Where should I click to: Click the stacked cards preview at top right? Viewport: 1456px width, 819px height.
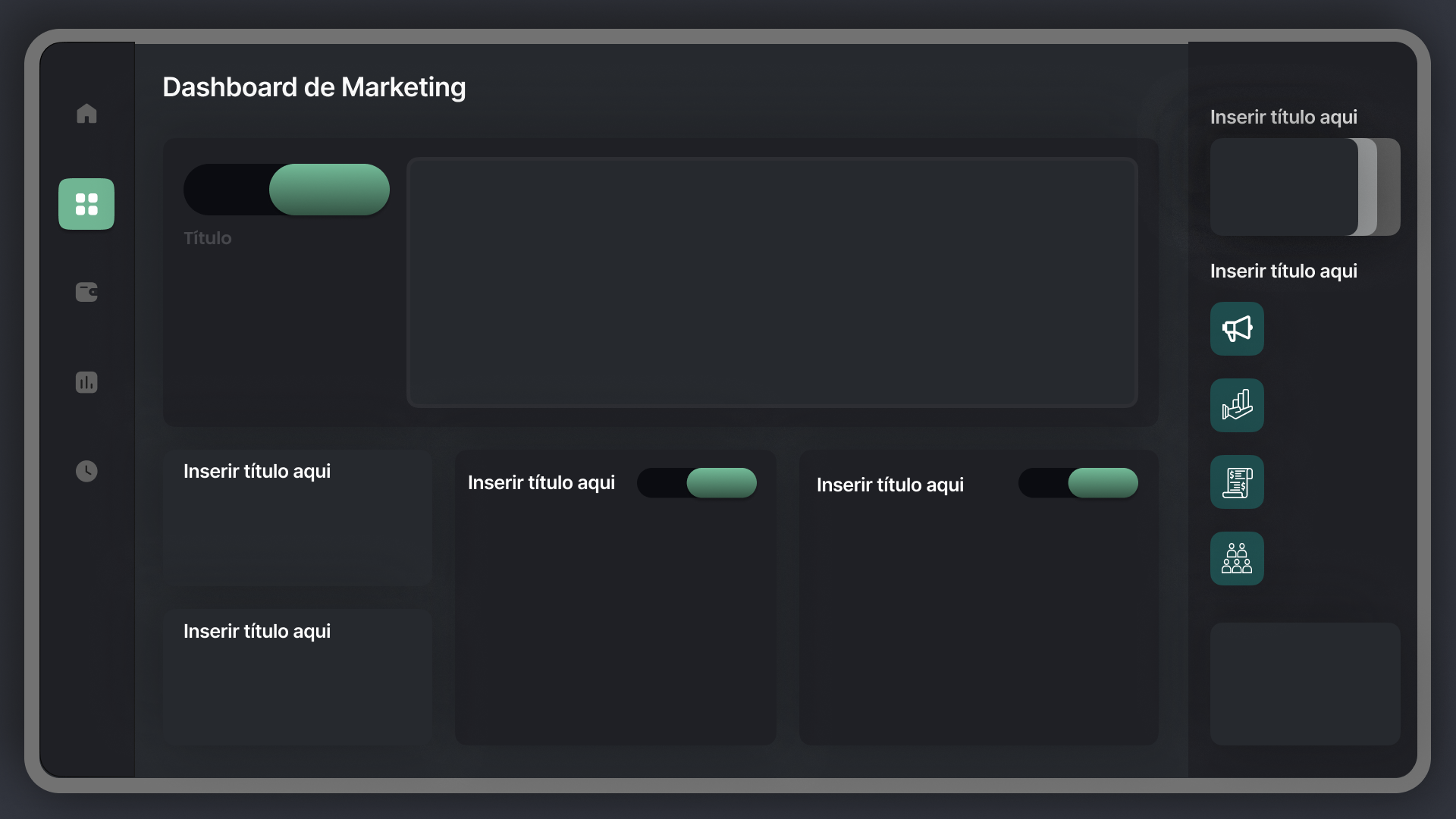click(x=1289, y=187)
